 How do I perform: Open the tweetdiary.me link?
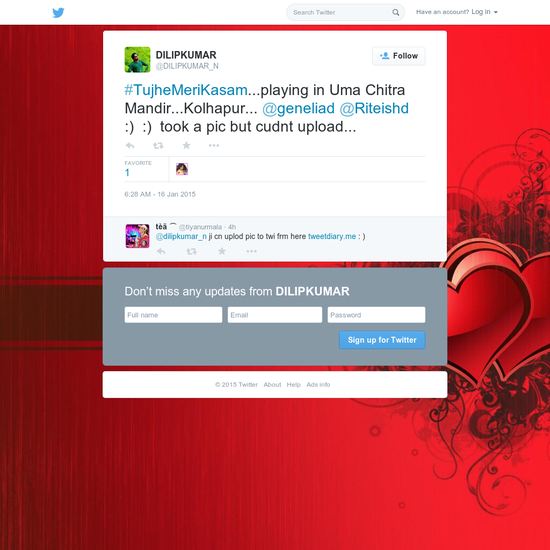point(332,236)
